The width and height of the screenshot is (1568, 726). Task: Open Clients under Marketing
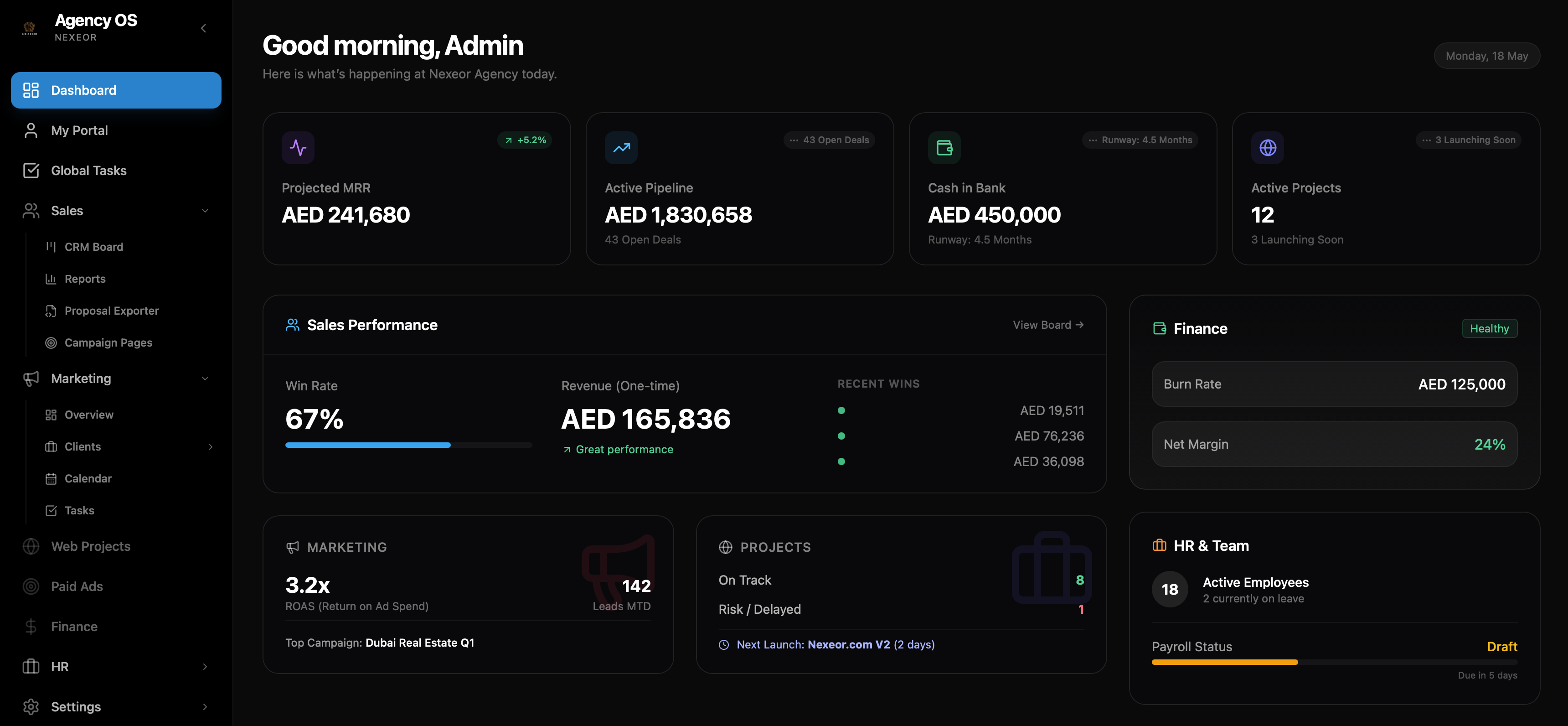[83, 446]
